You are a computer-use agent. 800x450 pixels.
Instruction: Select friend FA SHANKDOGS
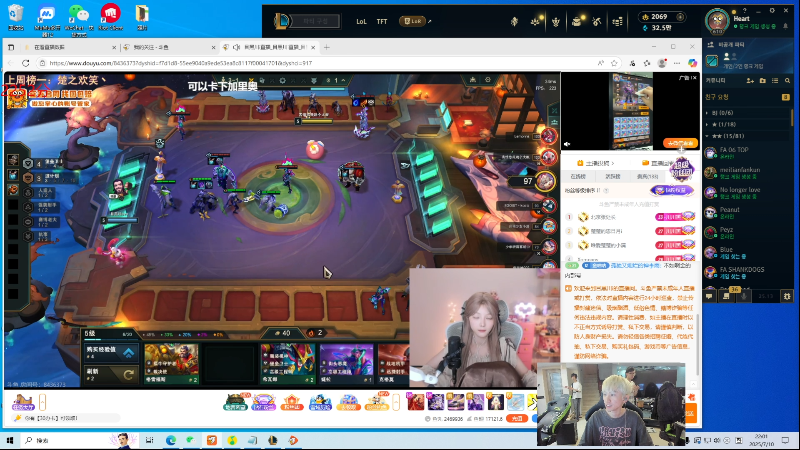[746, 272]
